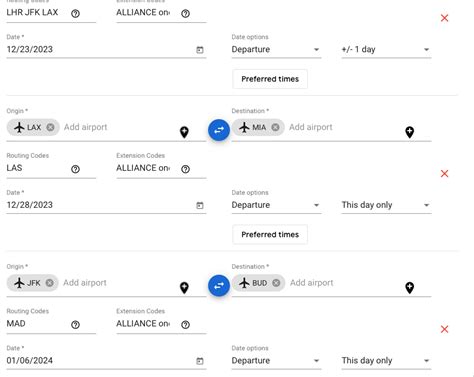Remove the JFK origin chip

(49, 283)
